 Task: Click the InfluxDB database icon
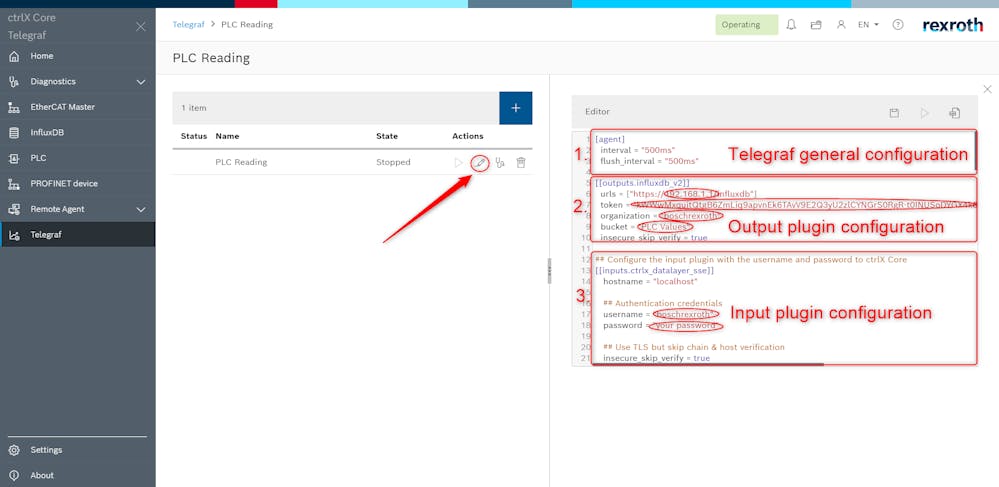point(14,133)
